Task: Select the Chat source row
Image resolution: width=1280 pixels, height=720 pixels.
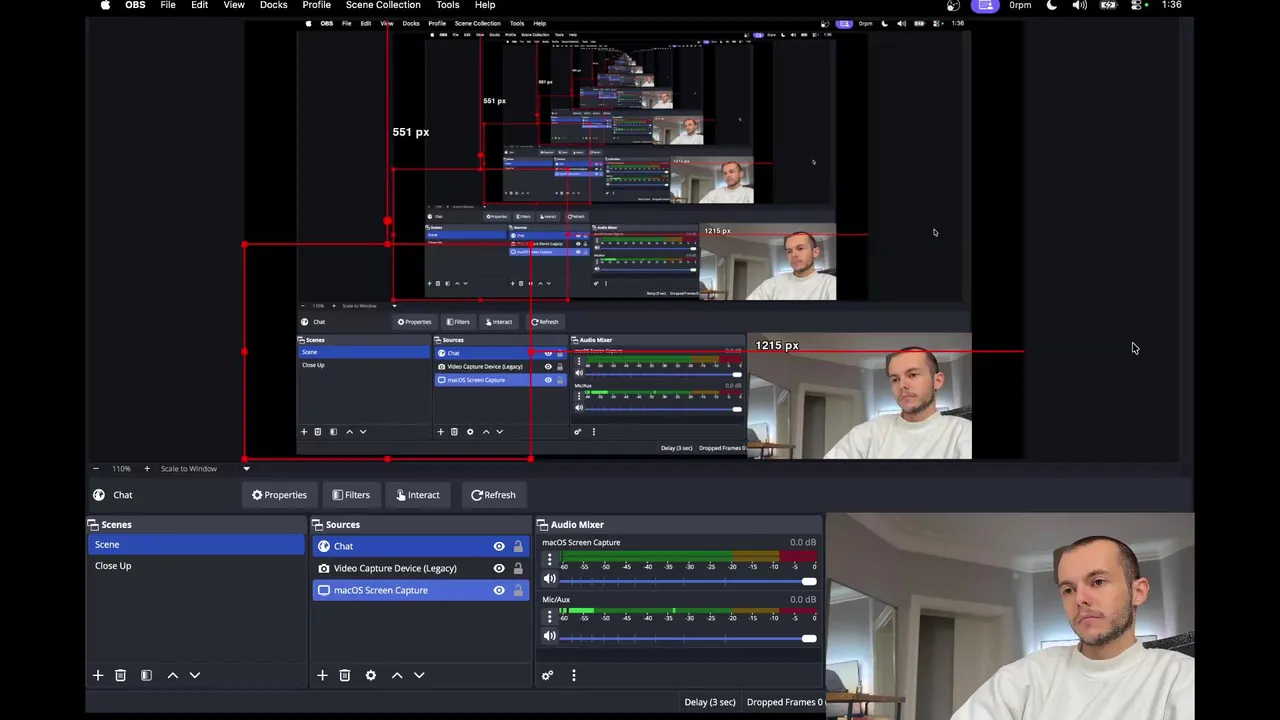Action: (421, 546)
